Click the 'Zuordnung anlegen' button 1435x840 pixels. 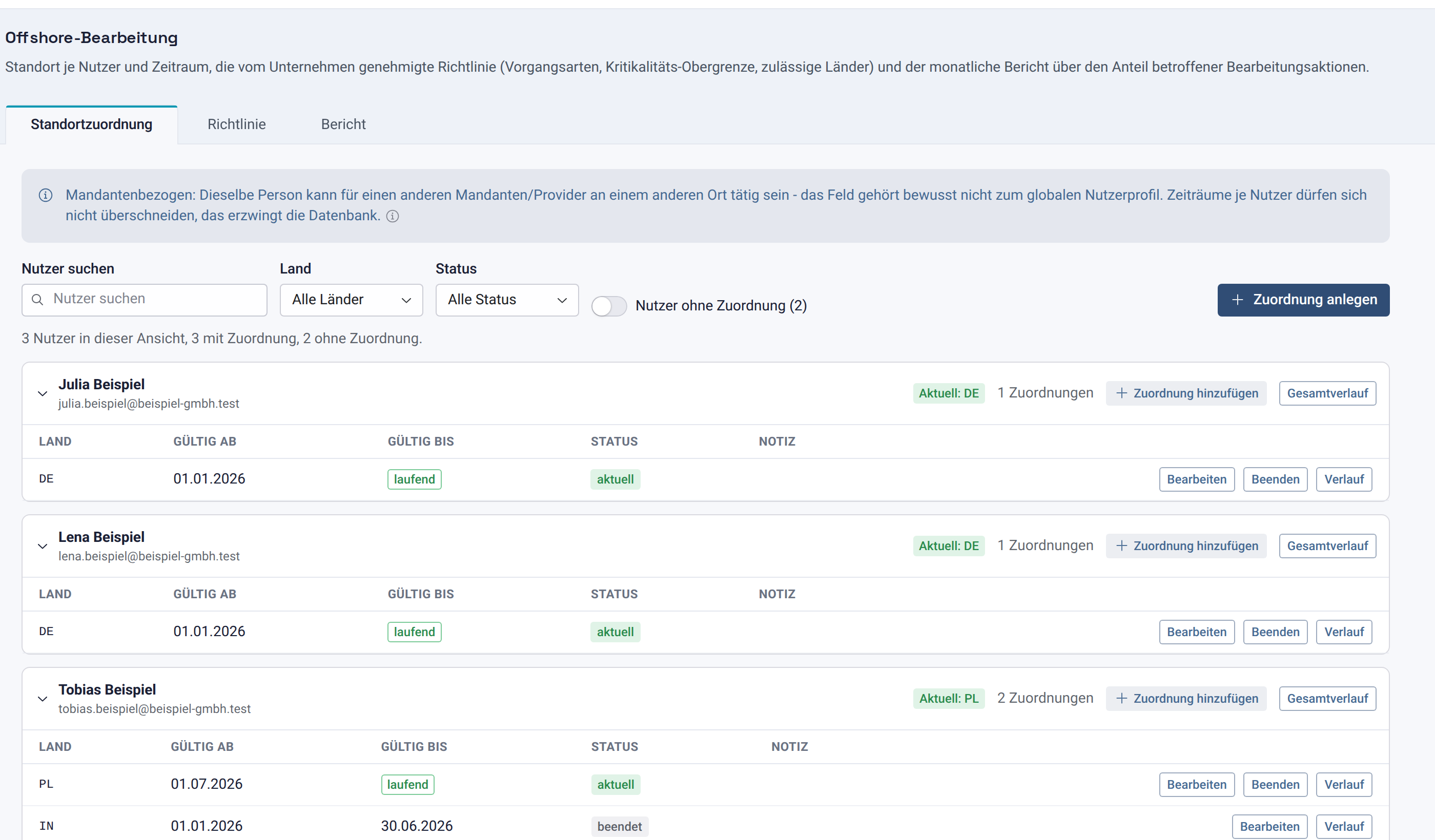tap(1303, 300)
